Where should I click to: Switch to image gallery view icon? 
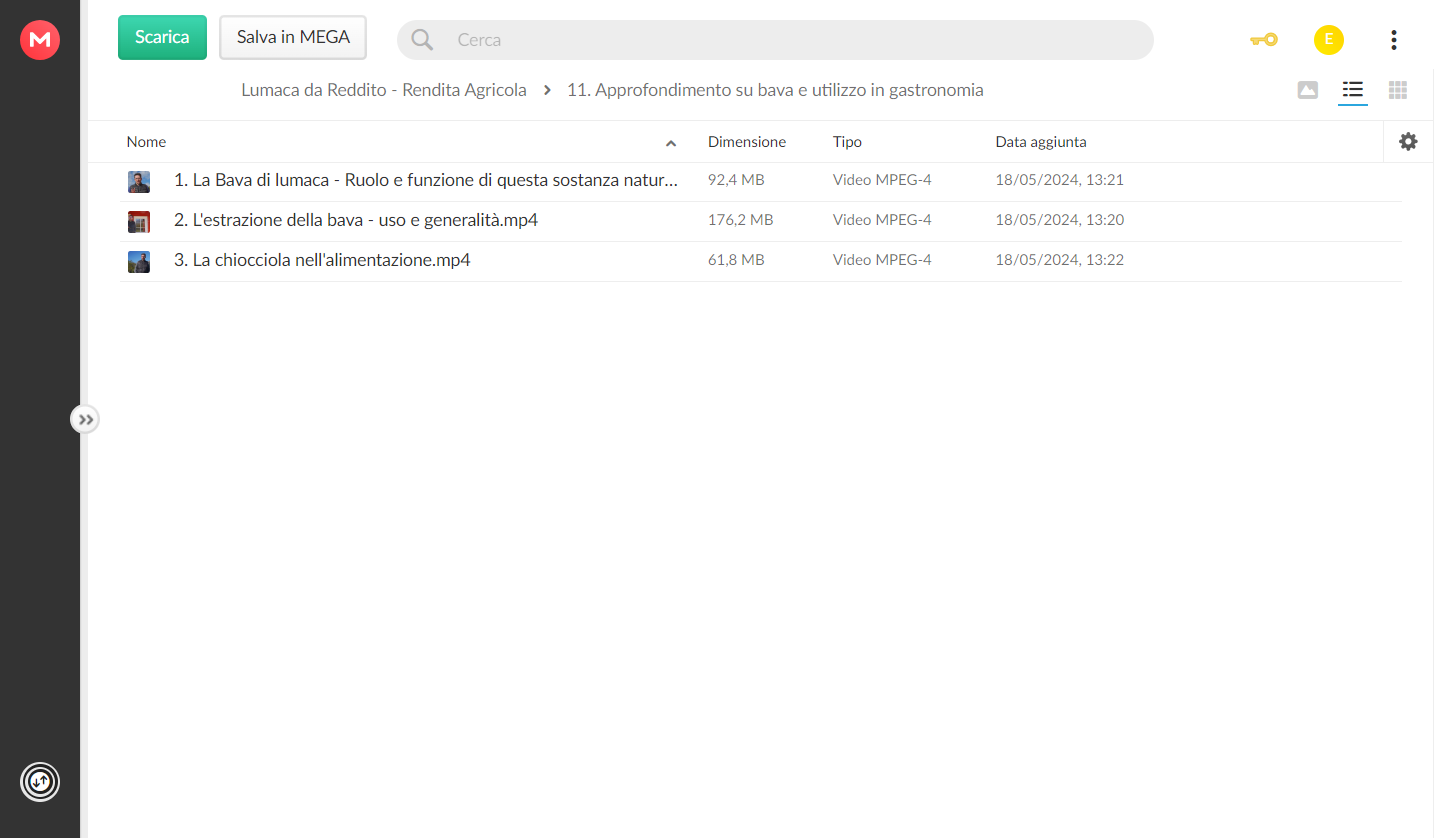tap(1307, 90)
